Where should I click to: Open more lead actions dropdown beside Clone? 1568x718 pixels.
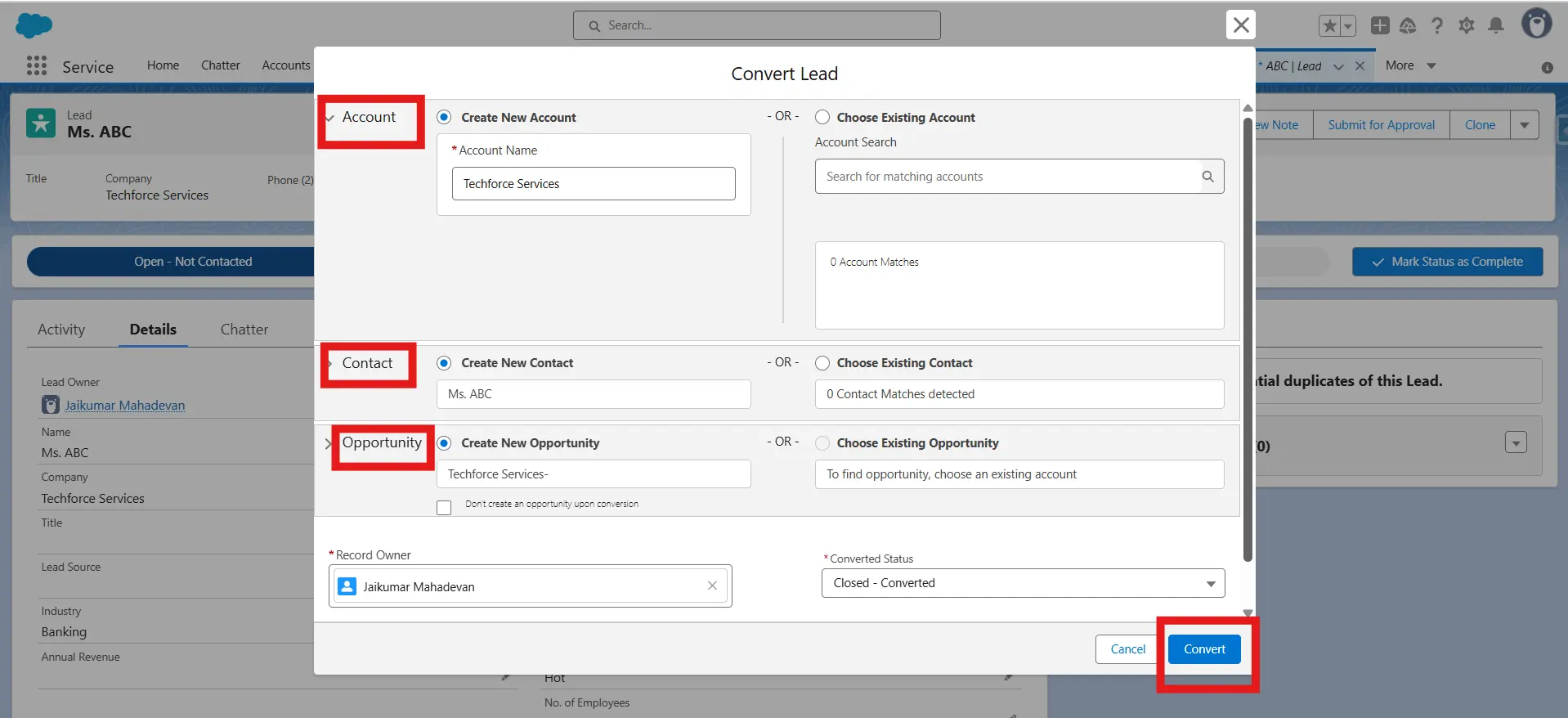[1524, 125]
